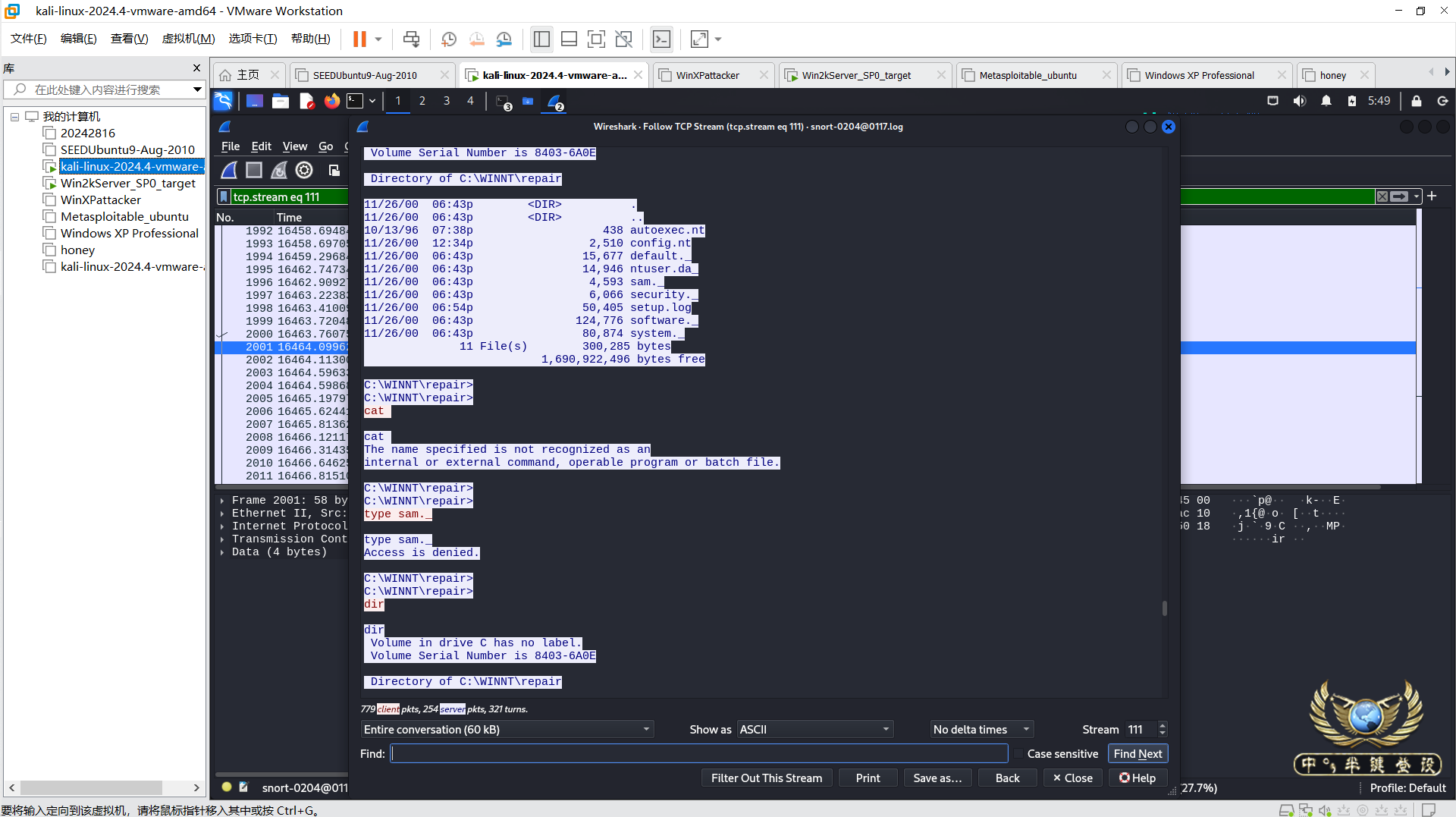Open the library search dropdown arrow
Screen dimensions: 1456x817
[197, 90]
